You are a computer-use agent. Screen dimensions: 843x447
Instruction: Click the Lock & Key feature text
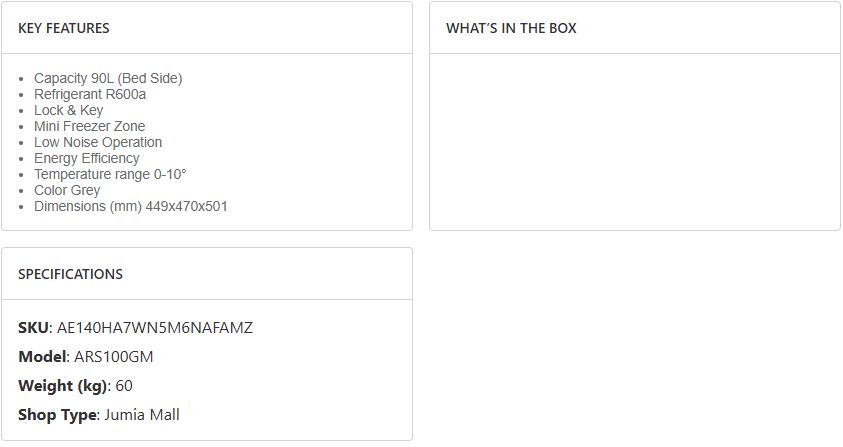68,110
